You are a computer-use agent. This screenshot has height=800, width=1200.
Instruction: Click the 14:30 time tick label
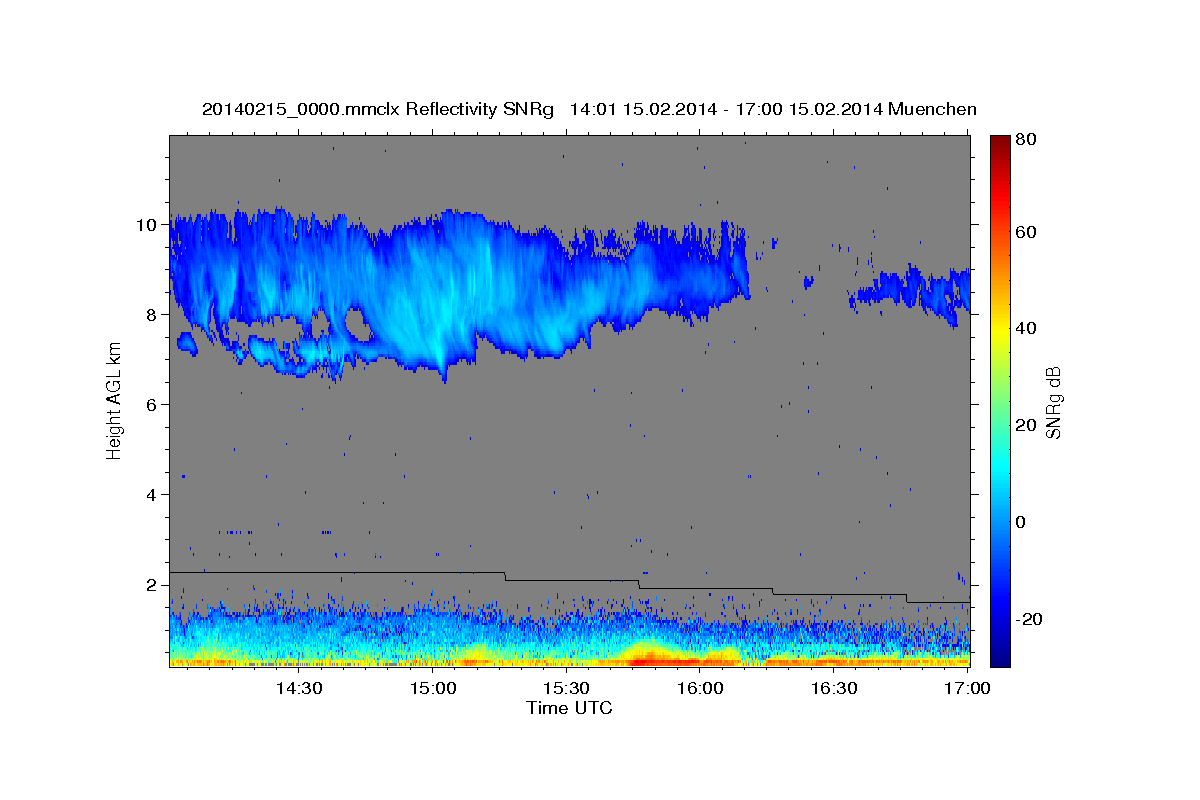(298, 688)
